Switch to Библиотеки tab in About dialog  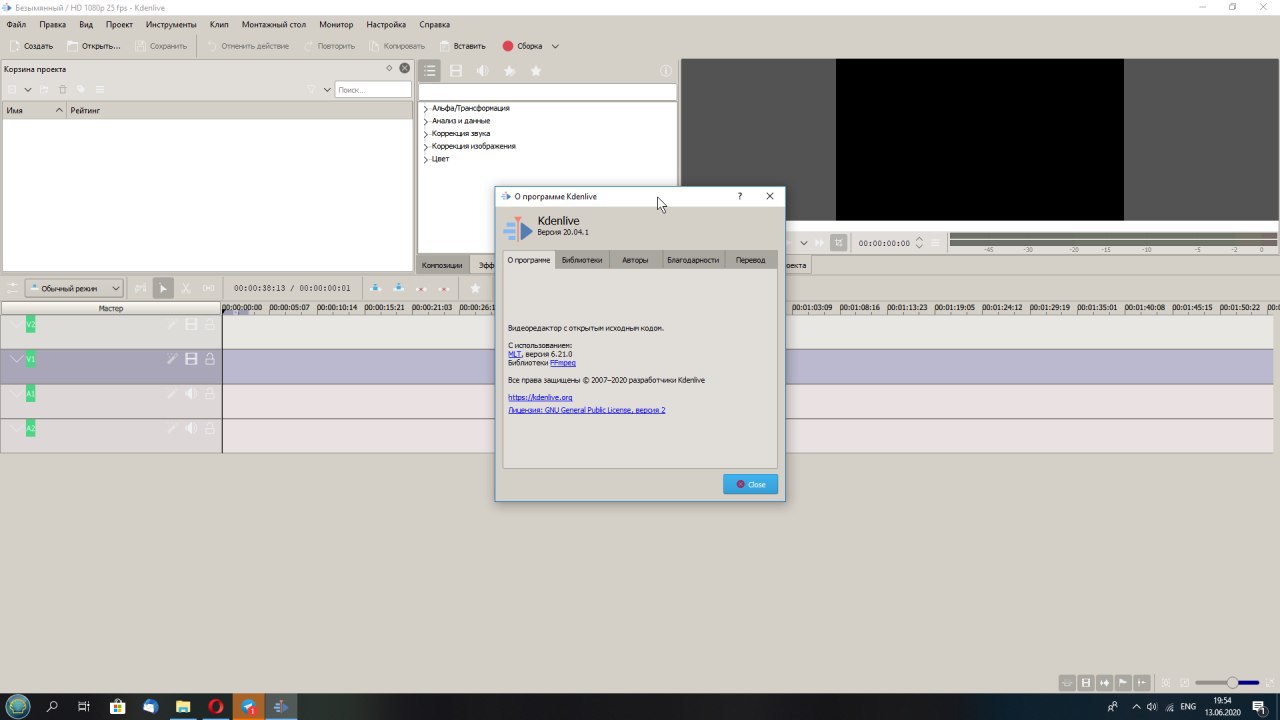pyautogui.click(x=582, y=260)
